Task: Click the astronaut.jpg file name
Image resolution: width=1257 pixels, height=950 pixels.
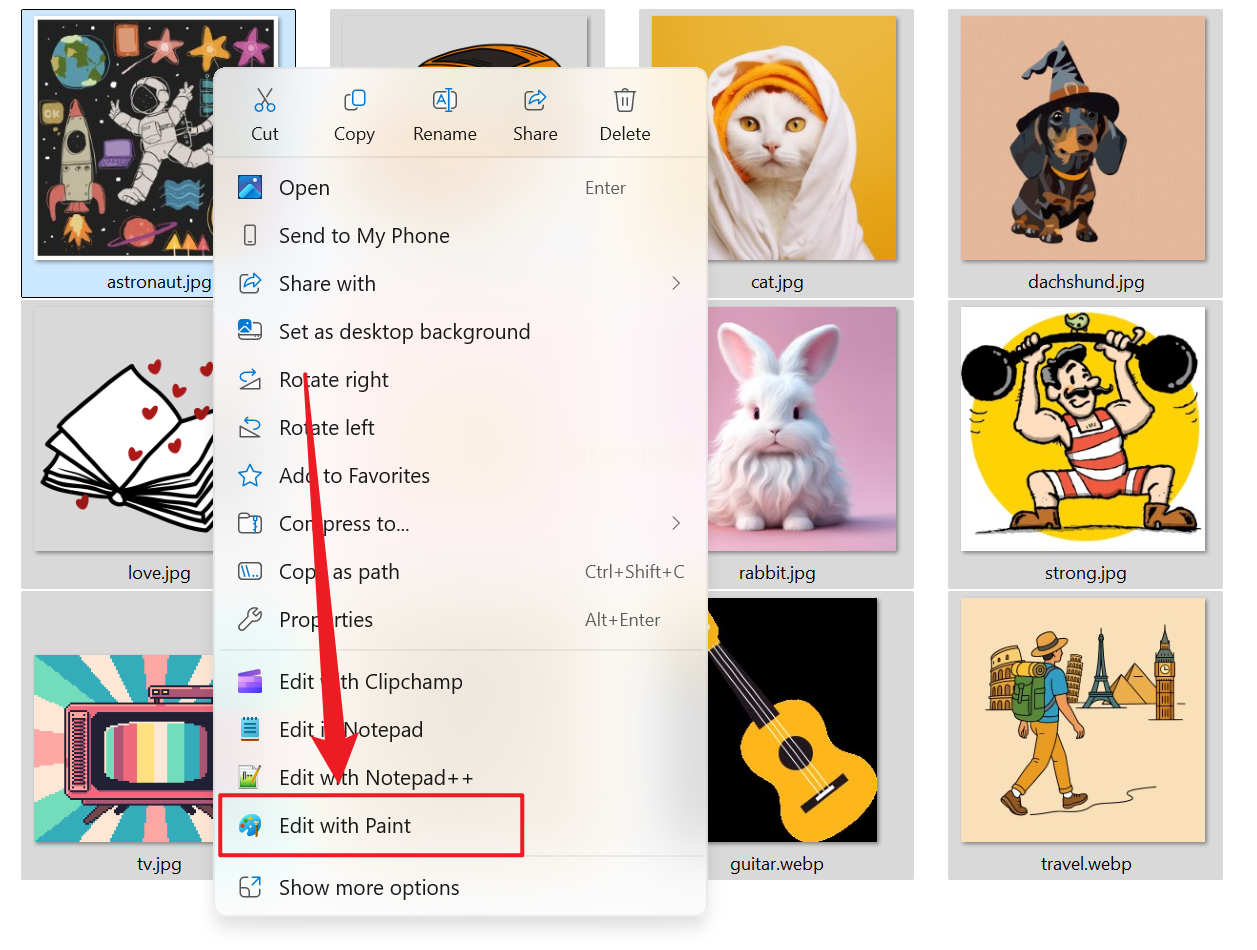Action: pos(159,282)
